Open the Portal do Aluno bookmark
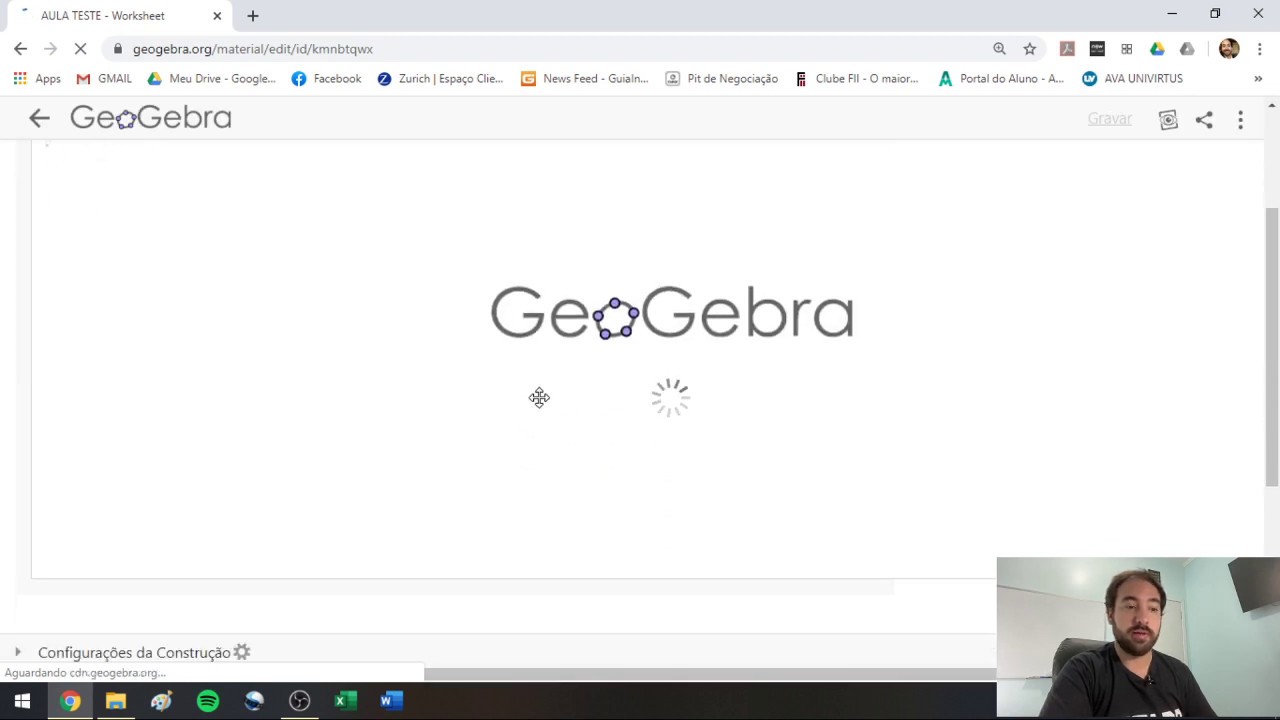Viewport: 1280px width, 720px height. pos(1001,78)
